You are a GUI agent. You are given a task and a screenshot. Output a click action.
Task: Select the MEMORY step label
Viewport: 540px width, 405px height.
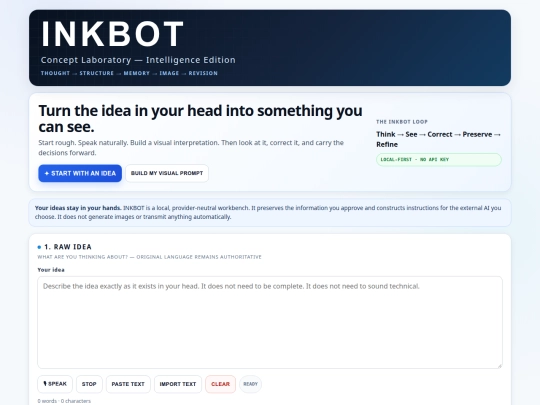tap(137, 73)
